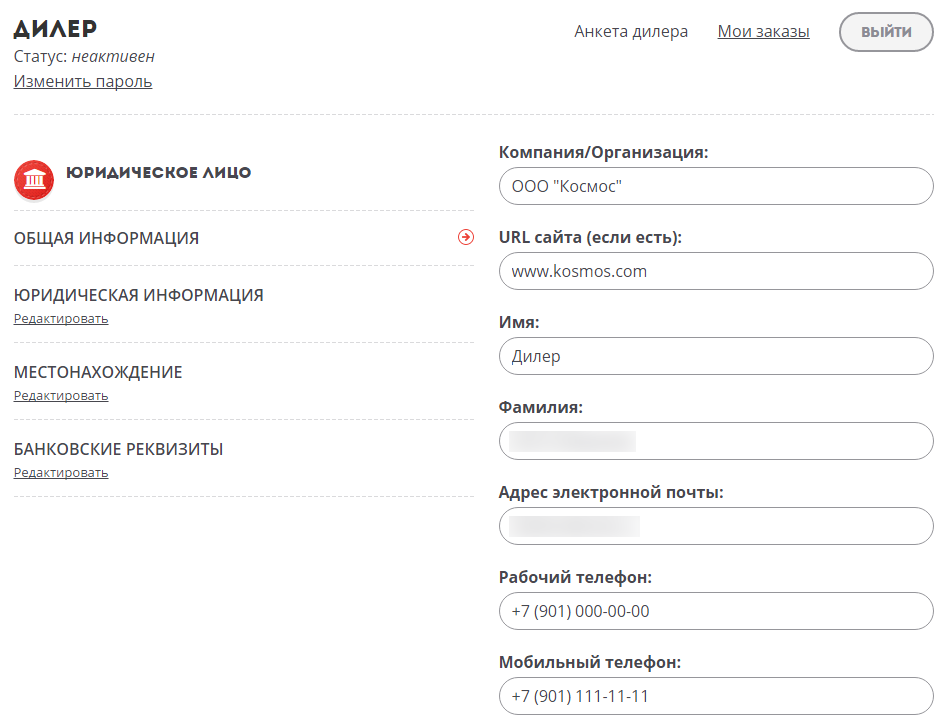Focus the Компания/Организация input field
The image size is (946, 725).
click(x=716, y=186)
